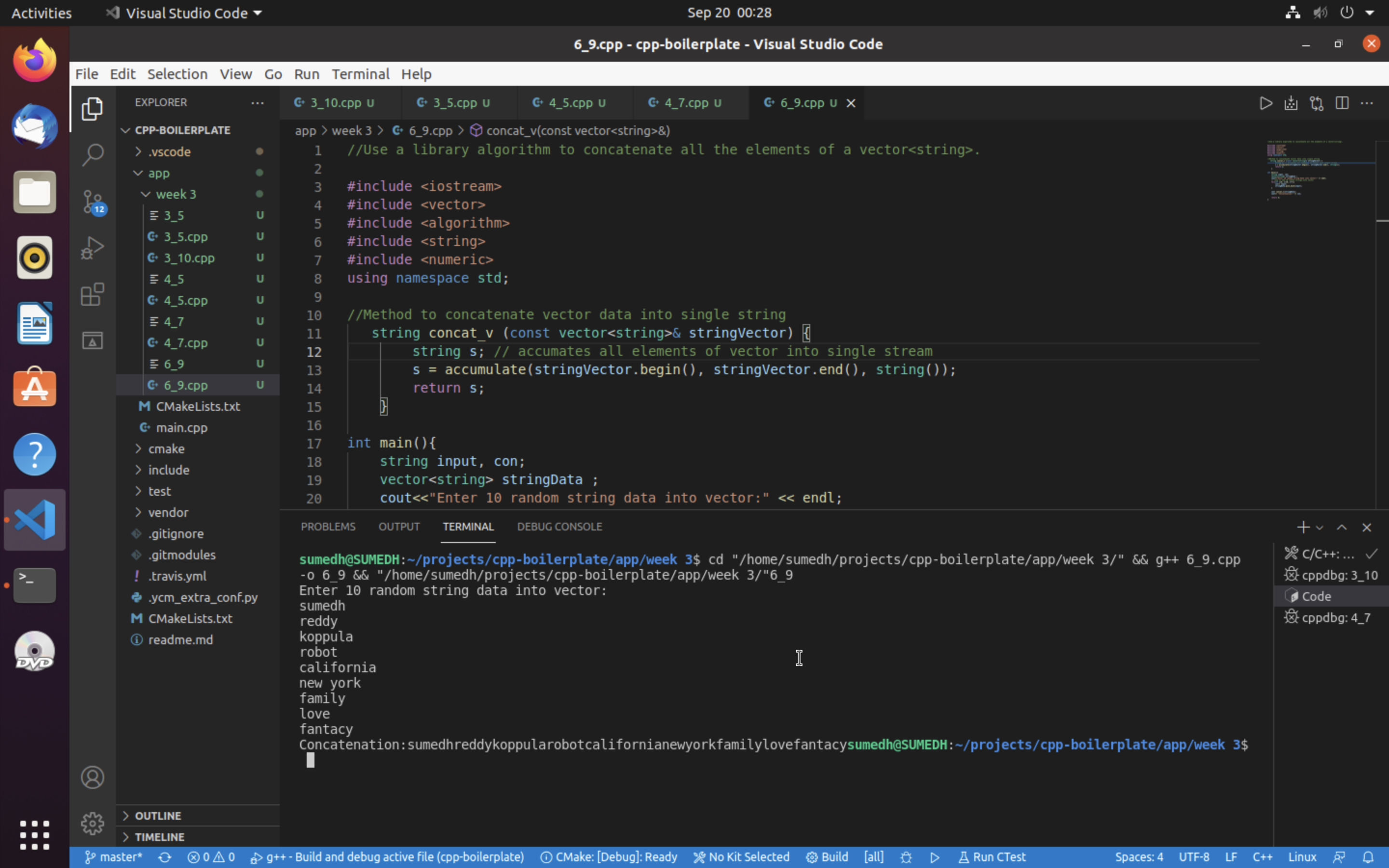Switch to the OUTPUT panel tab
The image size is (1389, 868).
(399, 527)
